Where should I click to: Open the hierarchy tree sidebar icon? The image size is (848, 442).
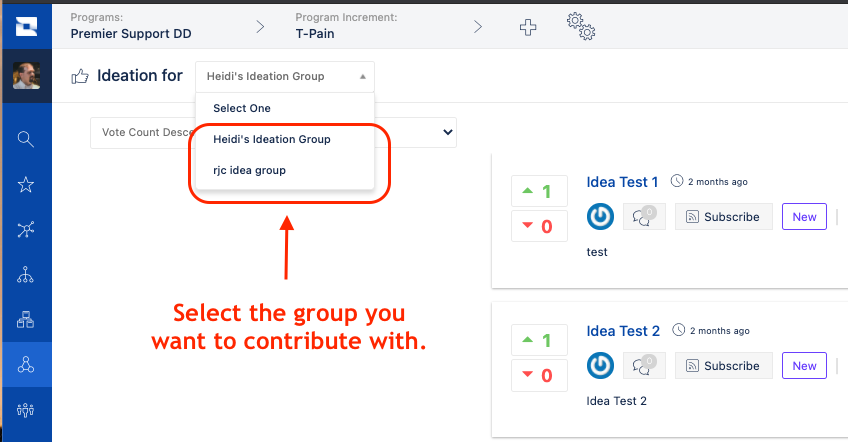coord(25,275)
